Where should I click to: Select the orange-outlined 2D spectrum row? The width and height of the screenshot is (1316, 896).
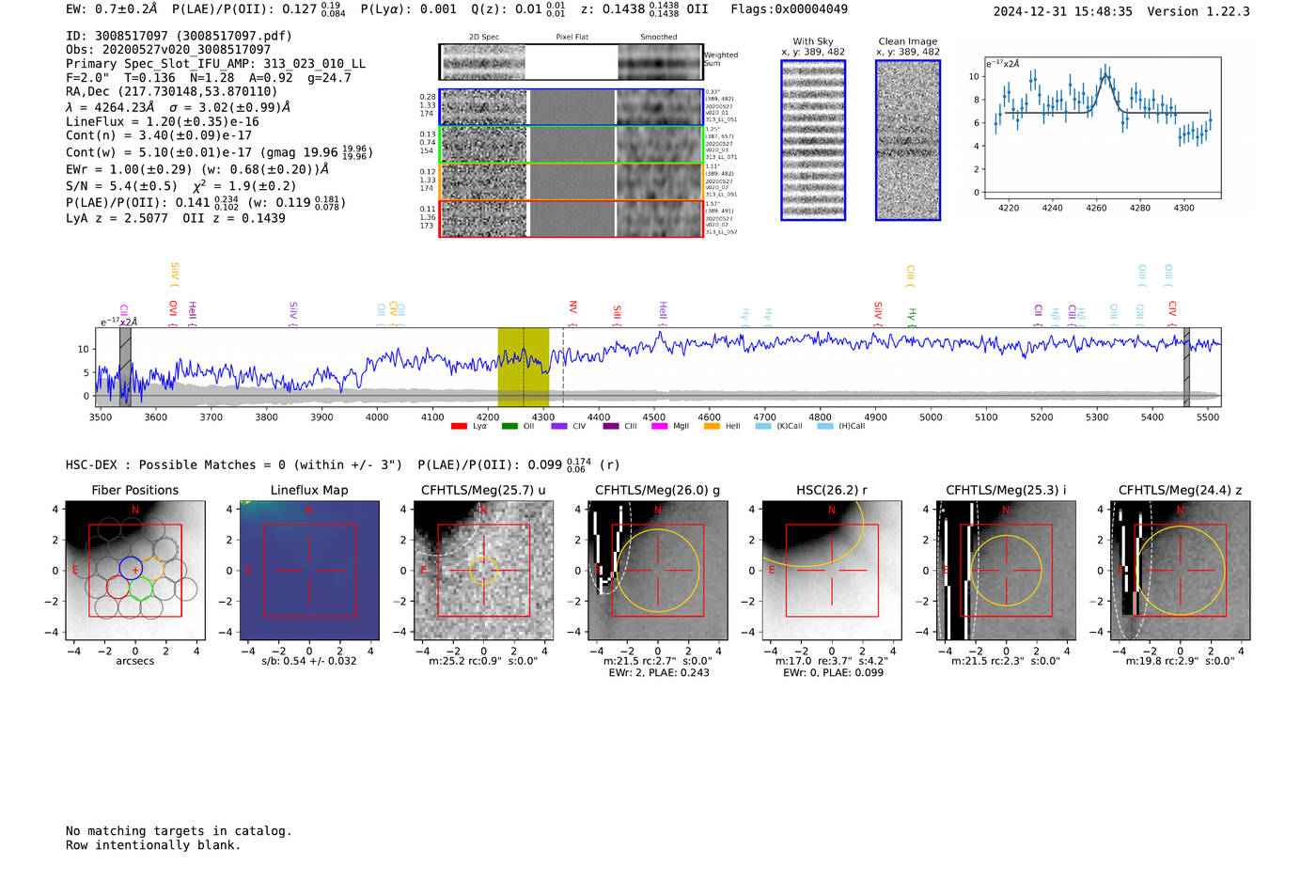(x=571, y=181)
